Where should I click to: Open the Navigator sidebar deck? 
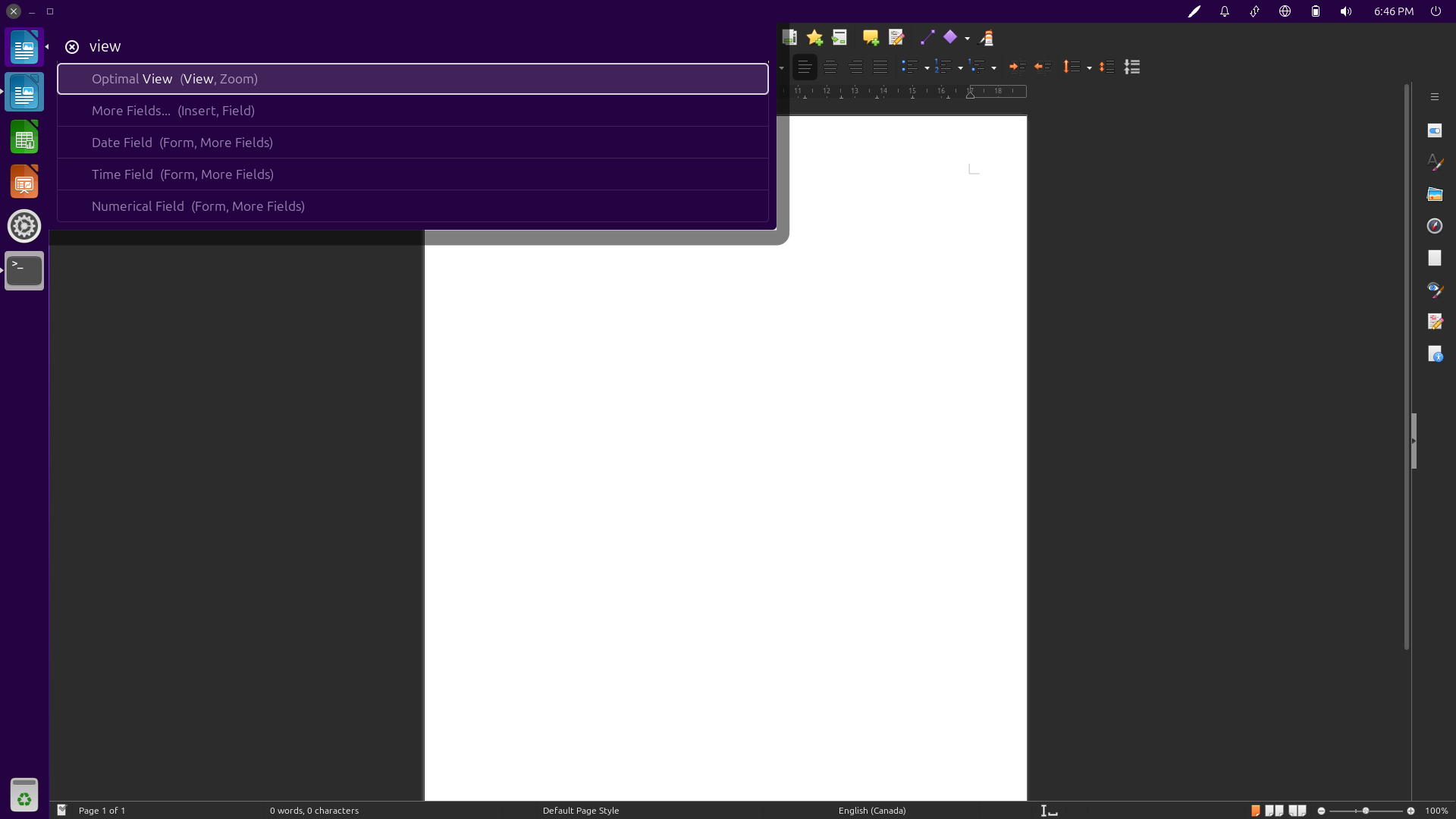1434,226
